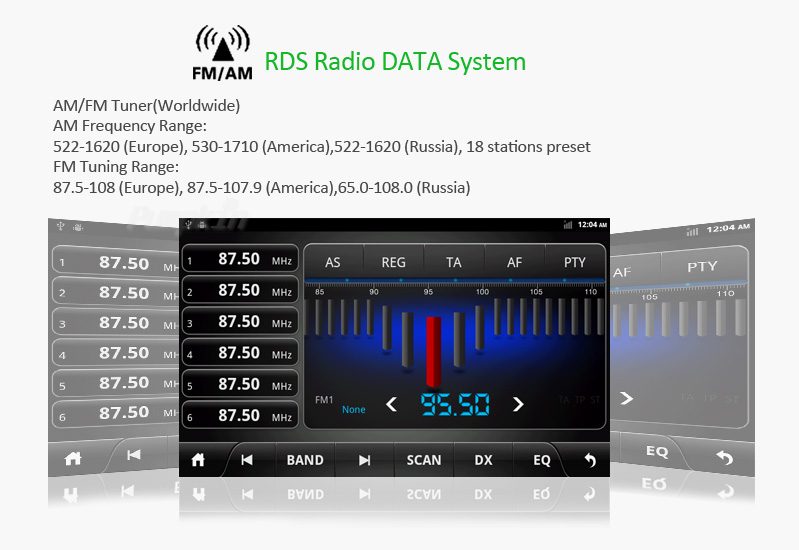Viewport: 799px width, 550px height.
Task: Toggle the REG regional mode
Action: point(393,262)
